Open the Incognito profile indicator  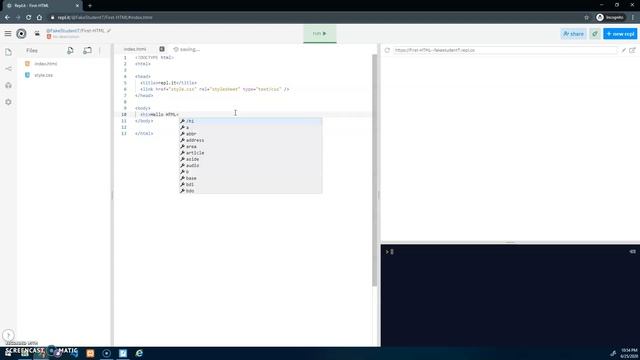tap(610, 18)
